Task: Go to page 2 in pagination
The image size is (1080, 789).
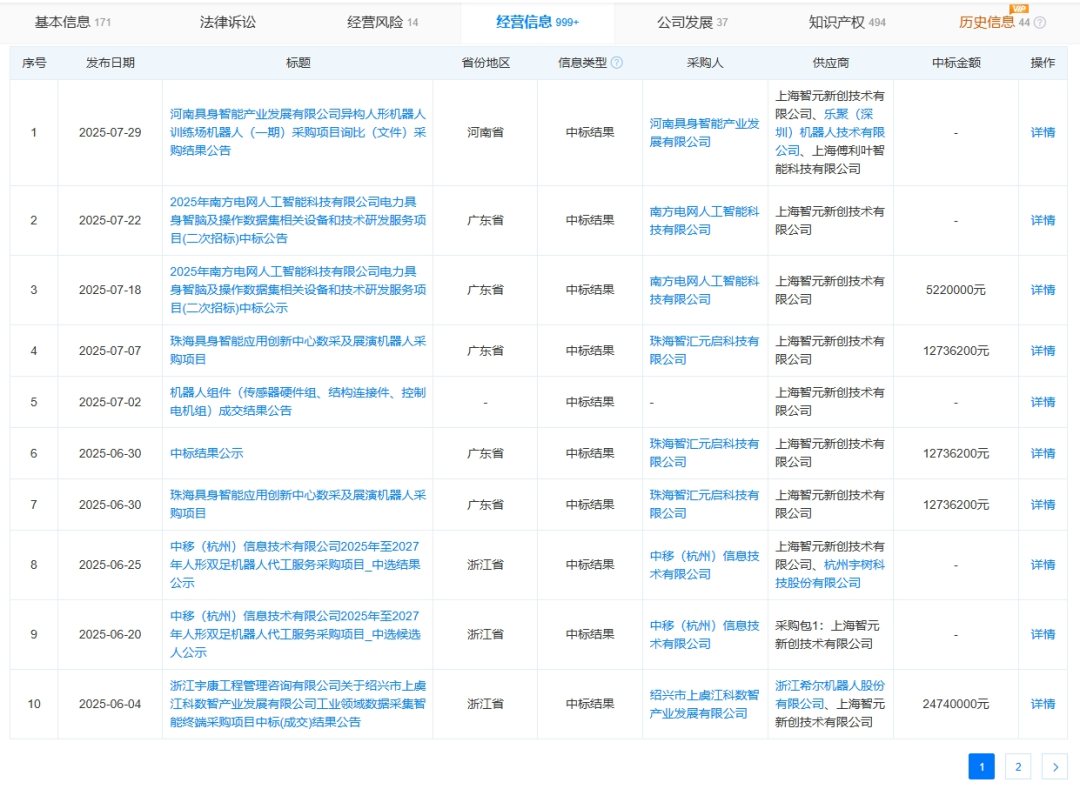Action: click(x=1018, y=766)
